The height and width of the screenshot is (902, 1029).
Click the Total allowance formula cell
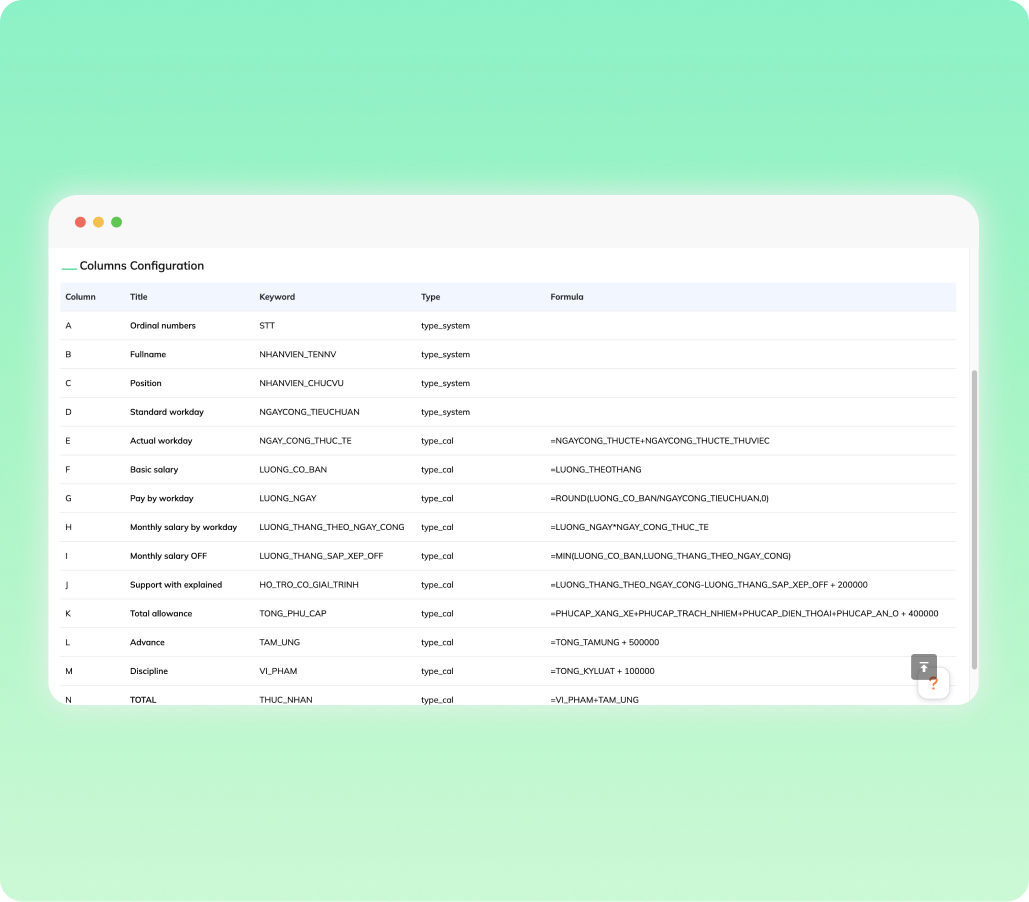743,613
